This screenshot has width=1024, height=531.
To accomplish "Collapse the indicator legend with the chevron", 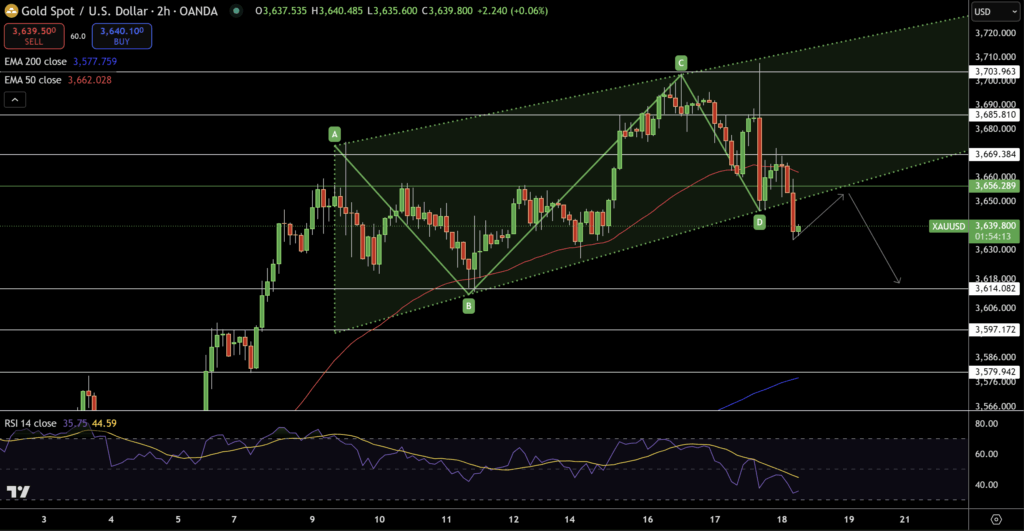I will tap(15, 100).
